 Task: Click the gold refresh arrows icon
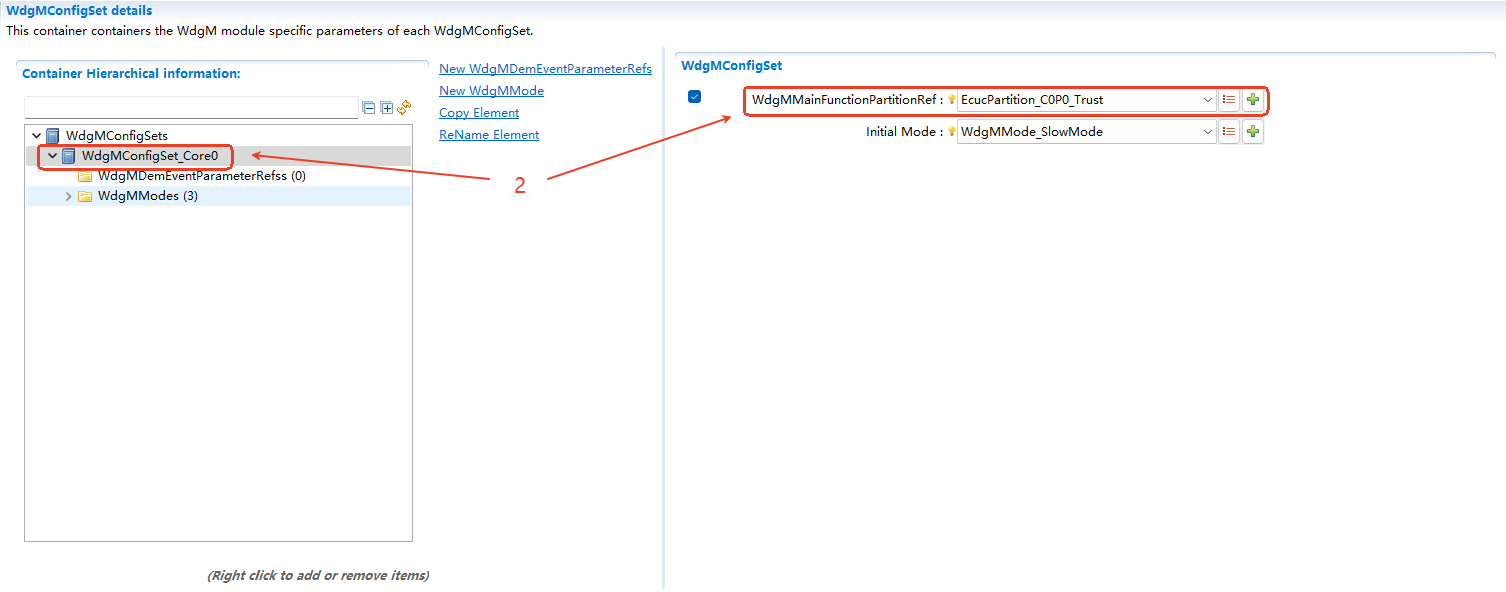point(404,107)
